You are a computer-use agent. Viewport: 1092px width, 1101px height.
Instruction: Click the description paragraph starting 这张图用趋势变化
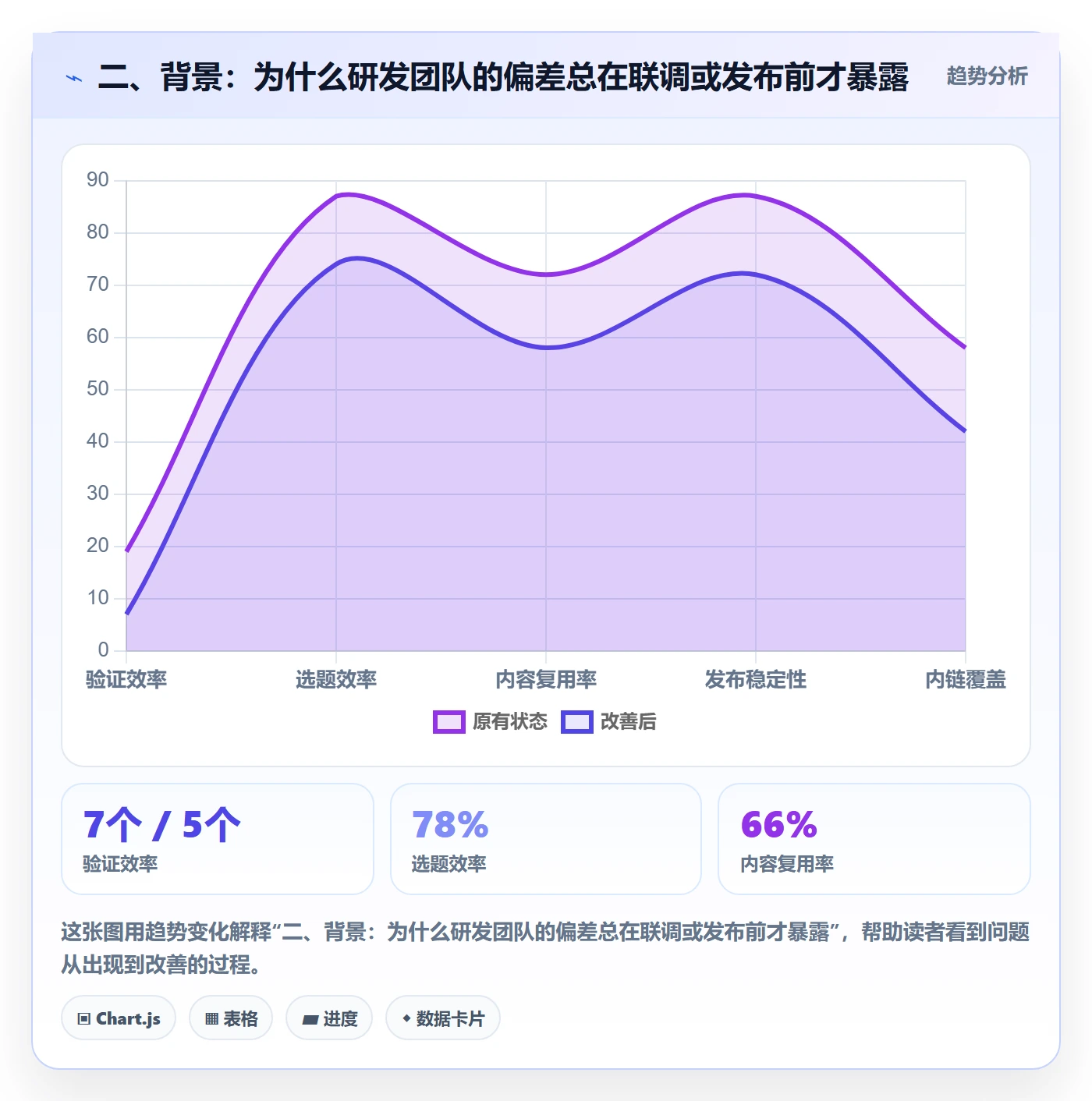(546, 948)
